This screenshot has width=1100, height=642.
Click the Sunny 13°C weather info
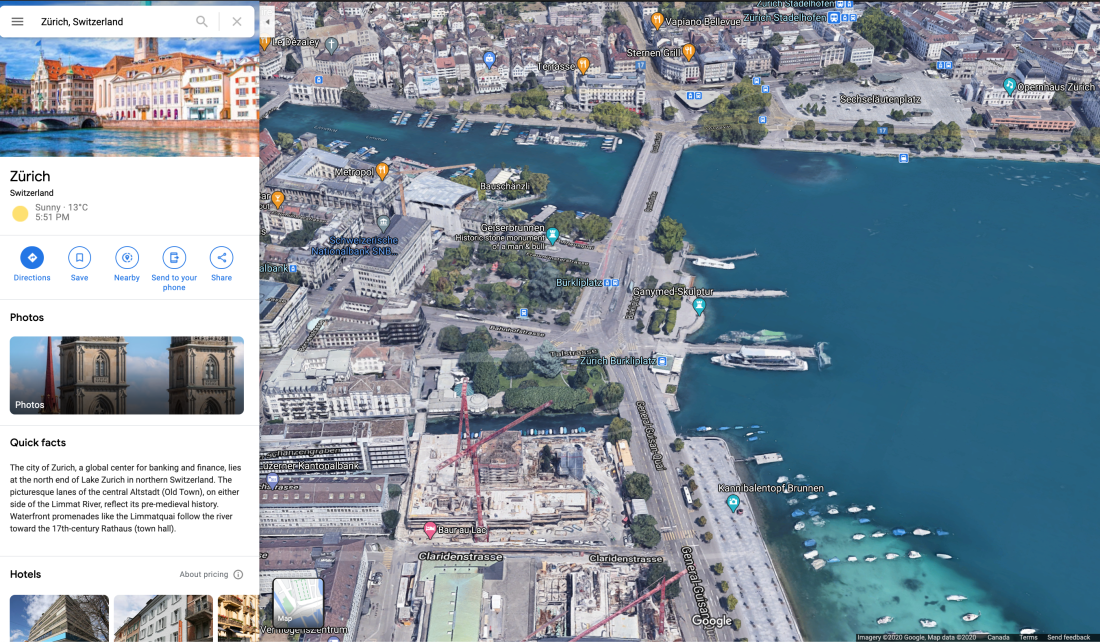coord(51,212)
